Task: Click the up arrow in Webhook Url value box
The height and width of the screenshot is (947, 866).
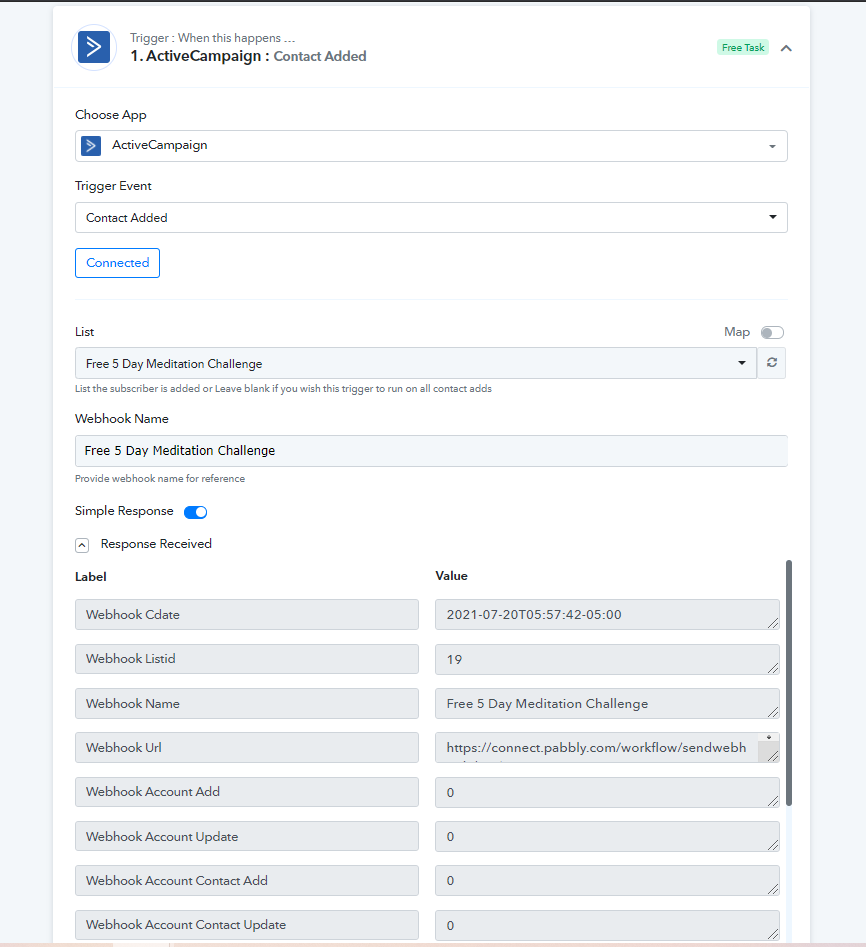Action: click(x=769, y=737)
